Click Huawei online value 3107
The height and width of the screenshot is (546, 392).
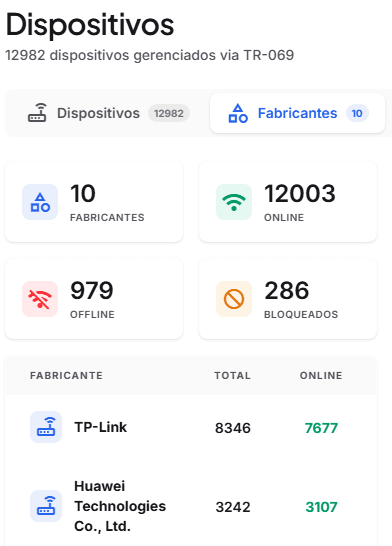321,507
